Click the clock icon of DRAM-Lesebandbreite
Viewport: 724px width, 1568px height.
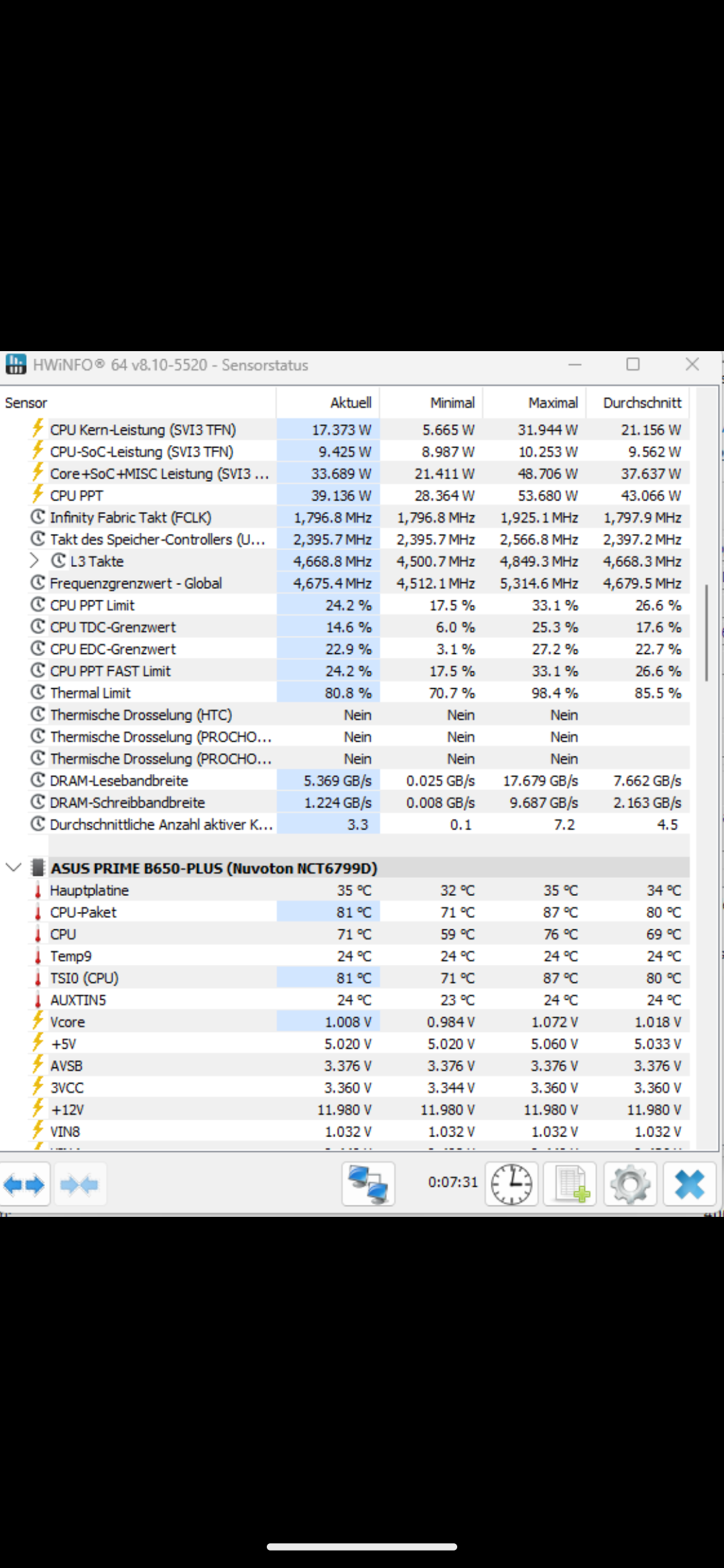coord(38,780)
